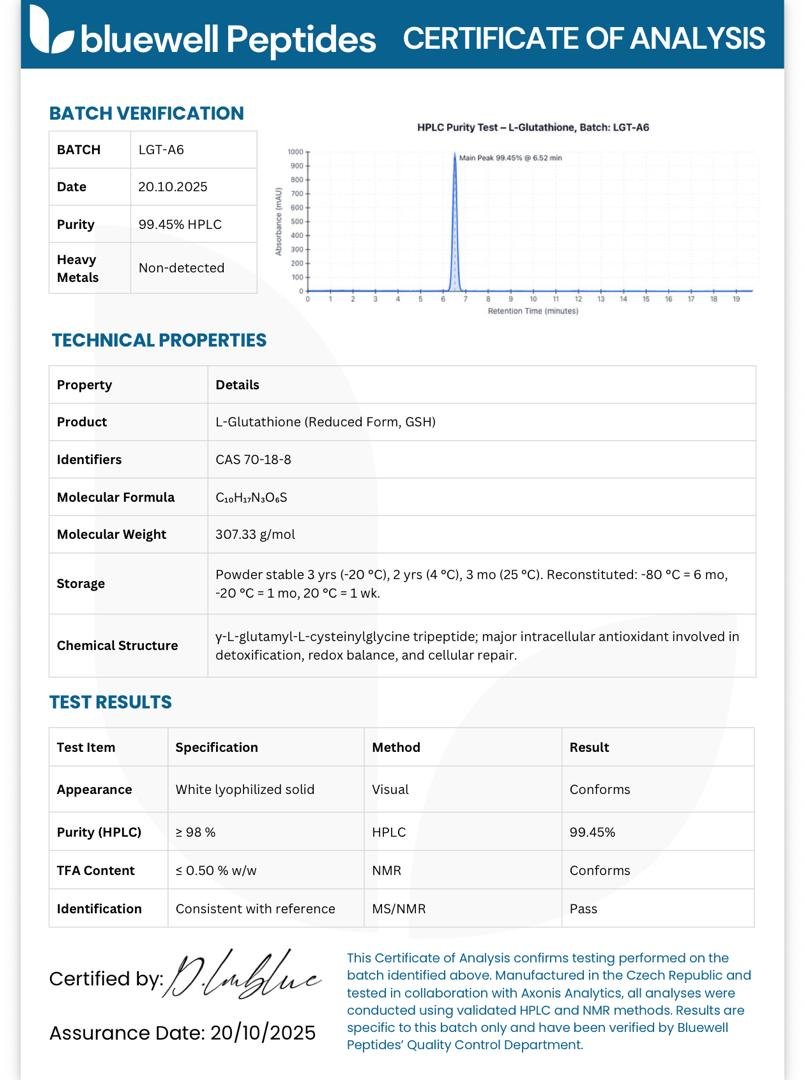Select the TFA Content Conforms result
This screenshot has width=805, height=1080.
(600, 871)
